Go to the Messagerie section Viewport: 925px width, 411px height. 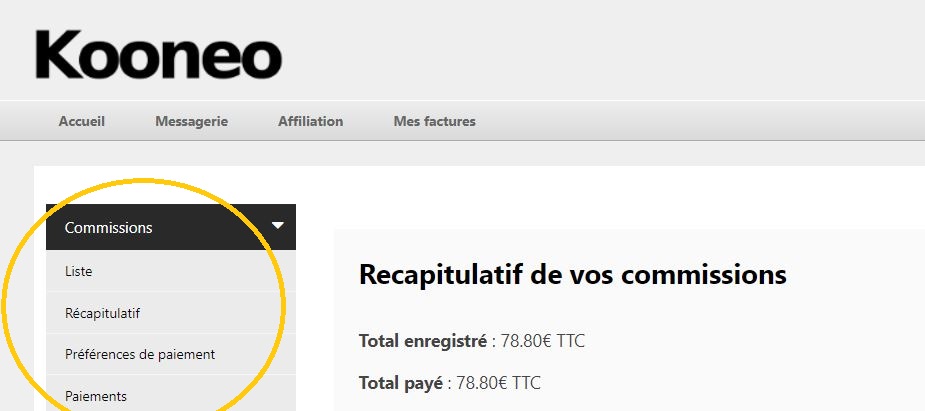coord(191,121)
